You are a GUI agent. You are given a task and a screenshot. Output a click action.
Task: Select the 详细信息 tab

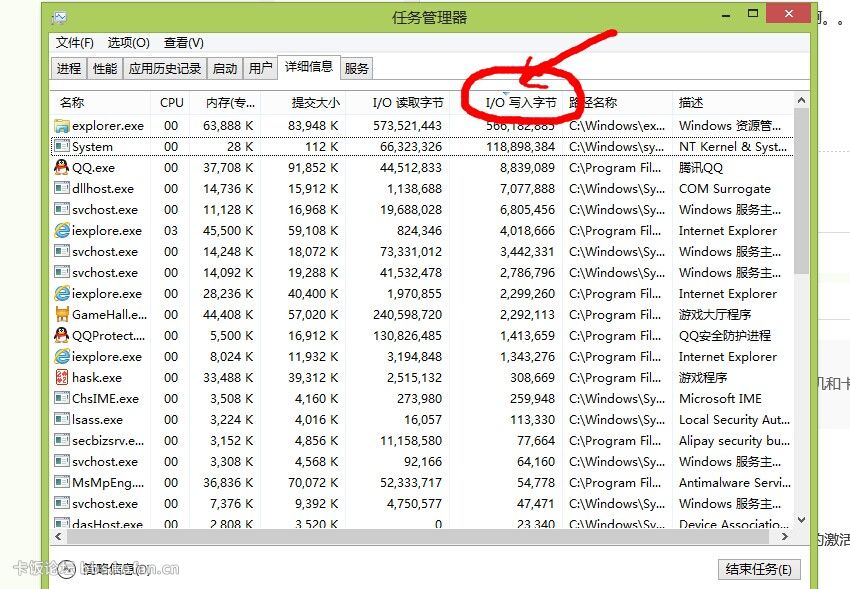coord(309,67)
